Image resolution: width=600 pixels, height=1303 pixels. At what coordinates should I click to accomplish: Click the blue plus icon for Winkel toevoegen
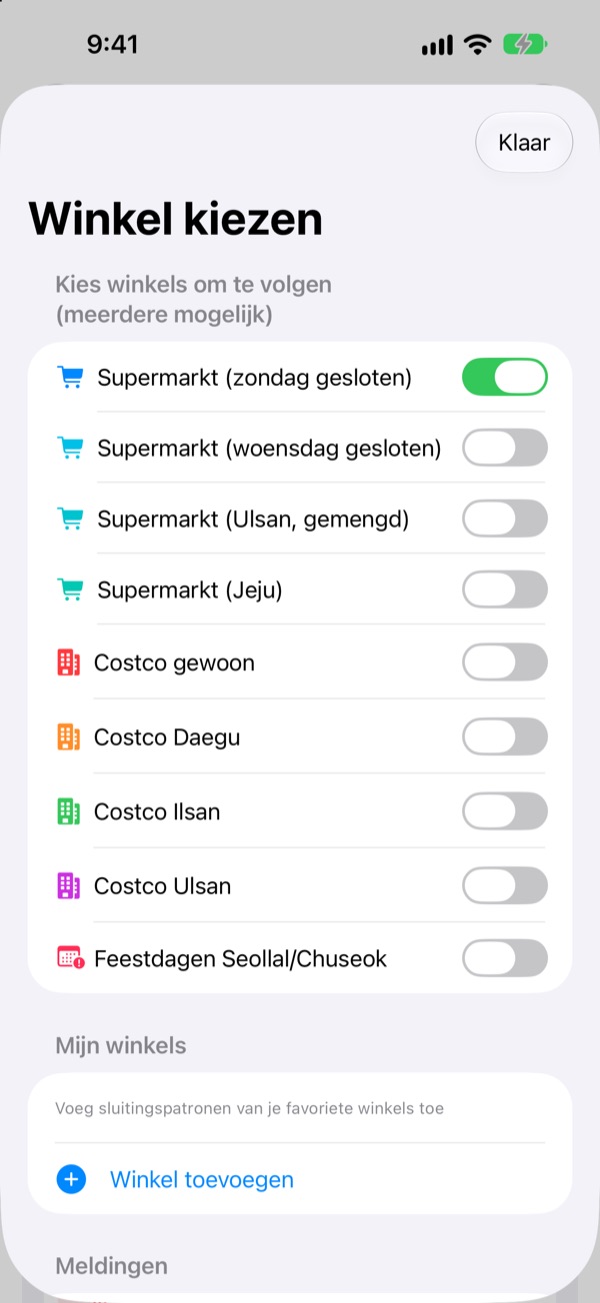(x=72, y=1179)
